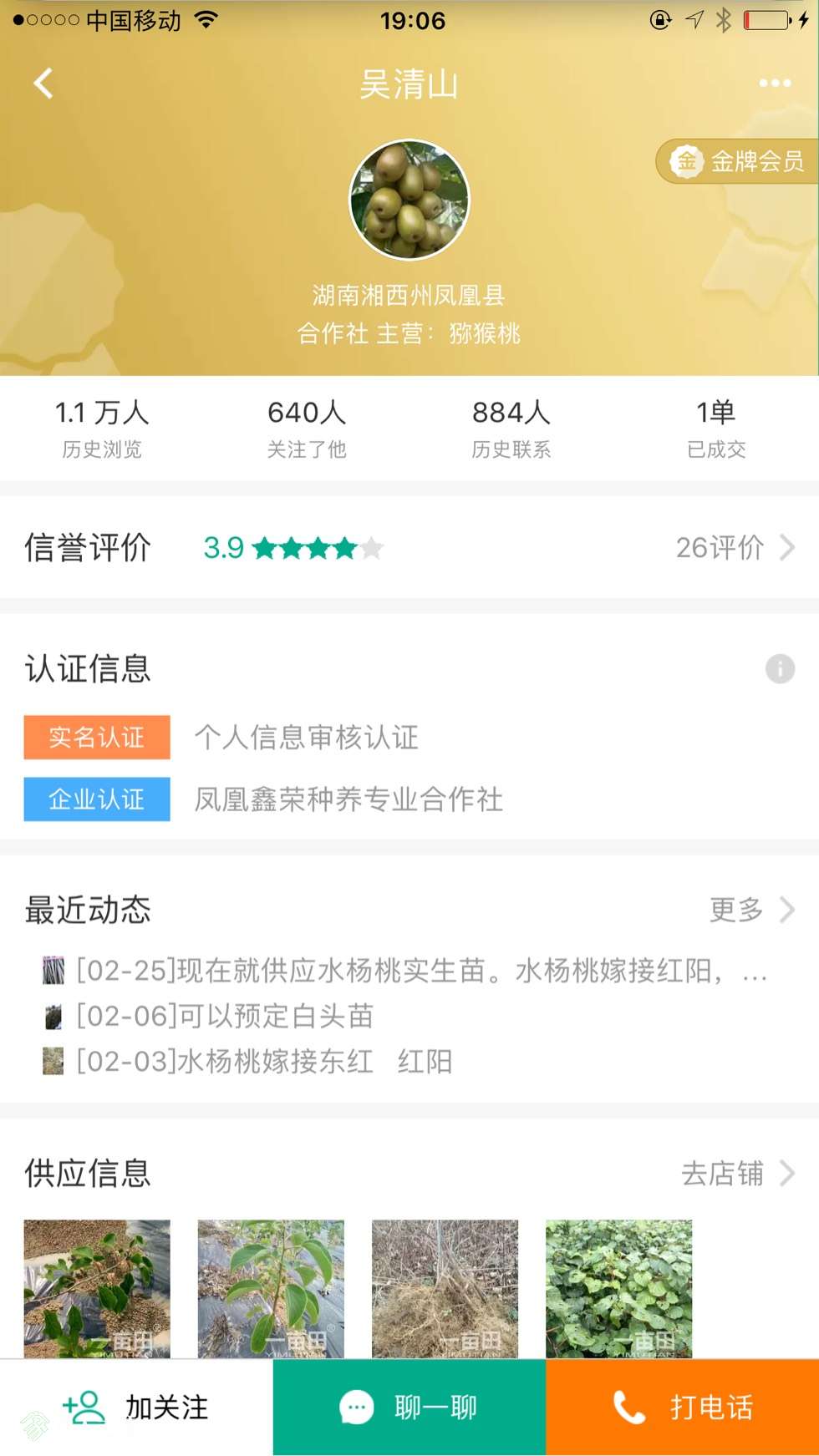Open the fourth leafy supply thumbnail
819x1456 pixels.
pos(618,1289)
